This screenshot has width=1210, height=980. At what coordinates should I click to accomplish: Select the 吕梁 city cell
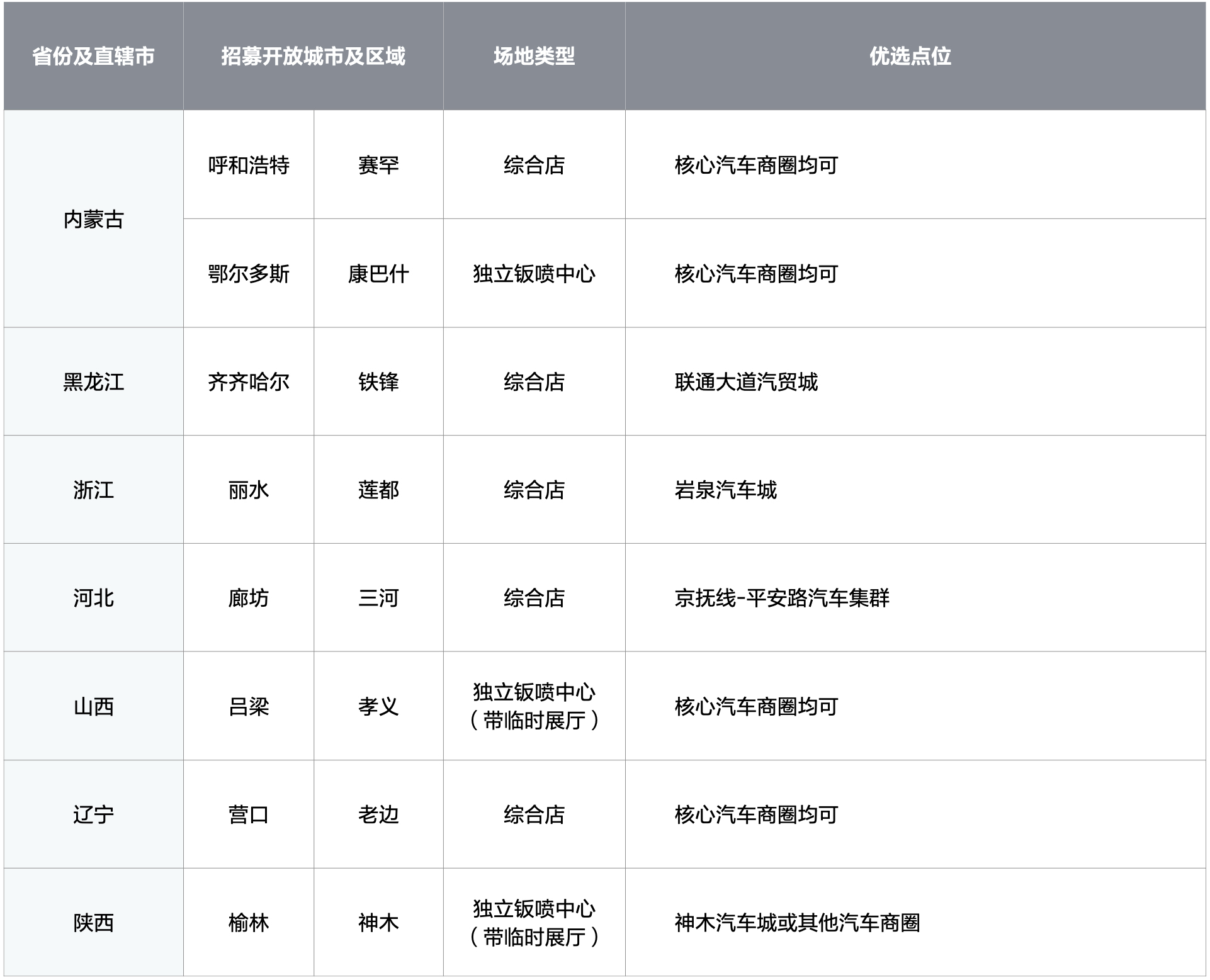[x=249, y=707]
